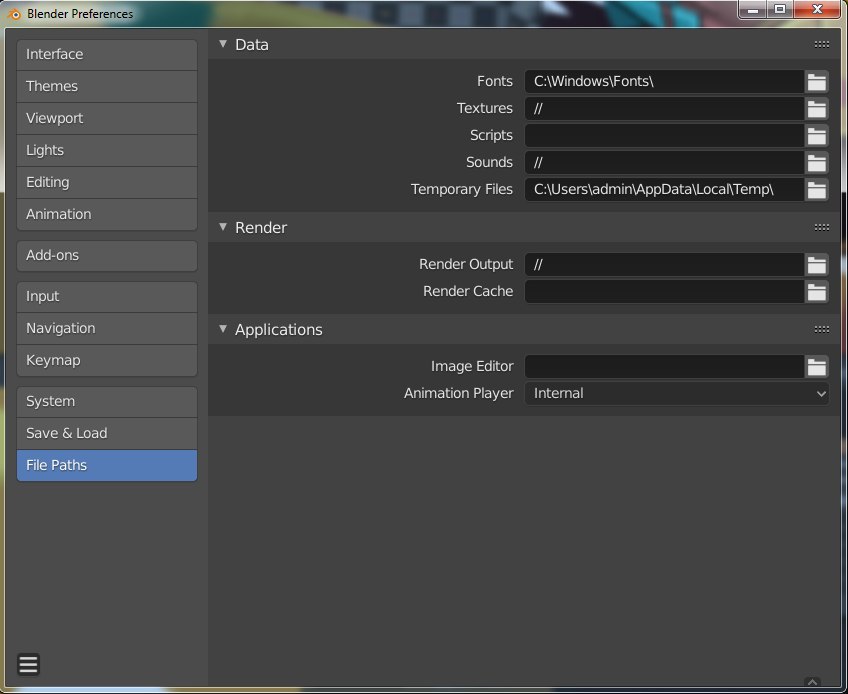Browse folder for Render Cache path

click(x=817, y=292)
